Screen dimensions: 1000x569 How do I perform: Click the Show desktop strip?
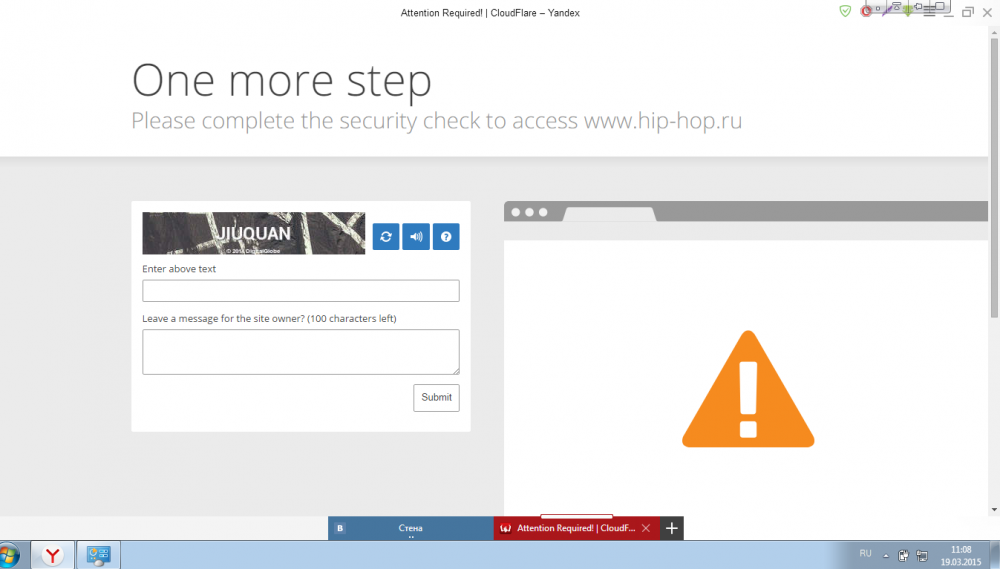(x=995, y=555)
